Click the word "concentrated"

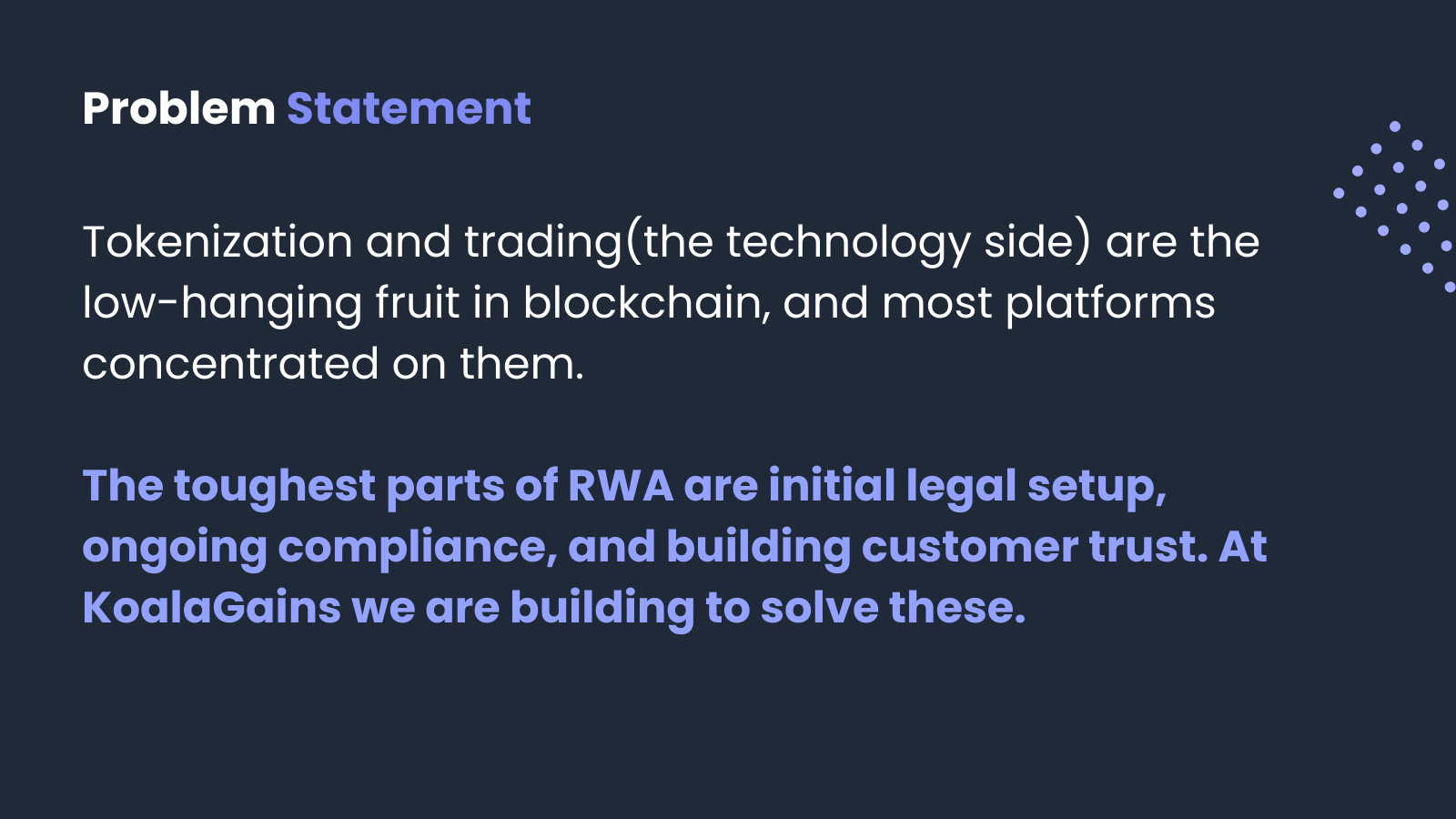tap(230, 364)
